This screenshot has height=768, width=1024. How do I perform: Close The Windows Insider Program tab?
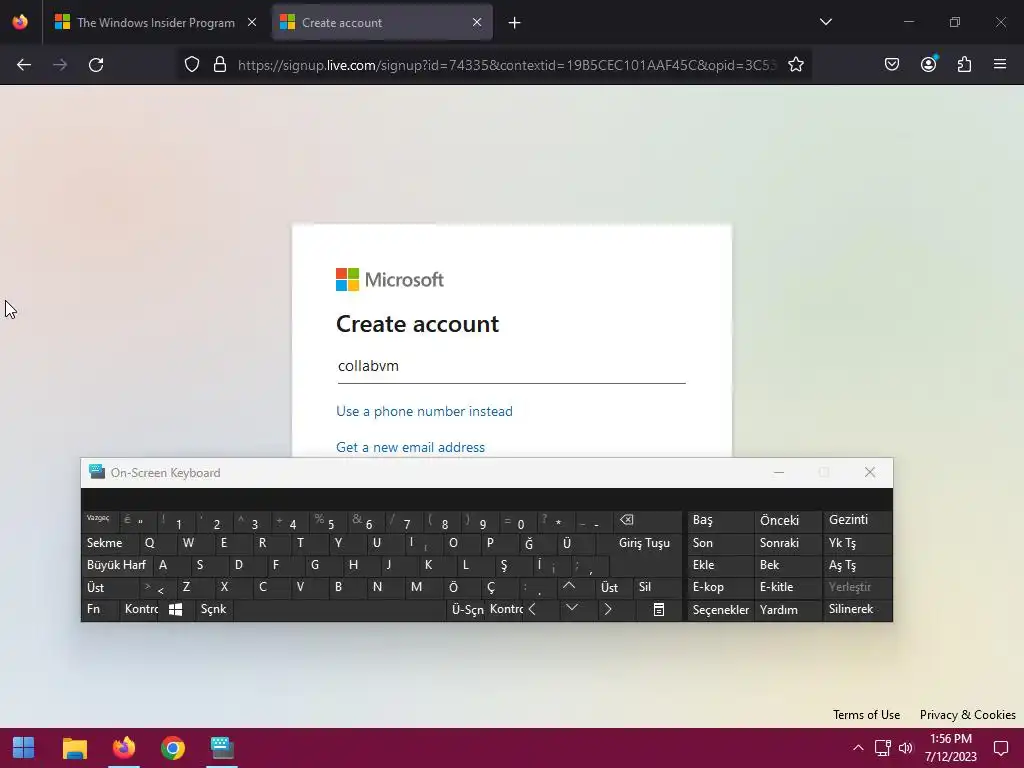[x=252, y=22]
